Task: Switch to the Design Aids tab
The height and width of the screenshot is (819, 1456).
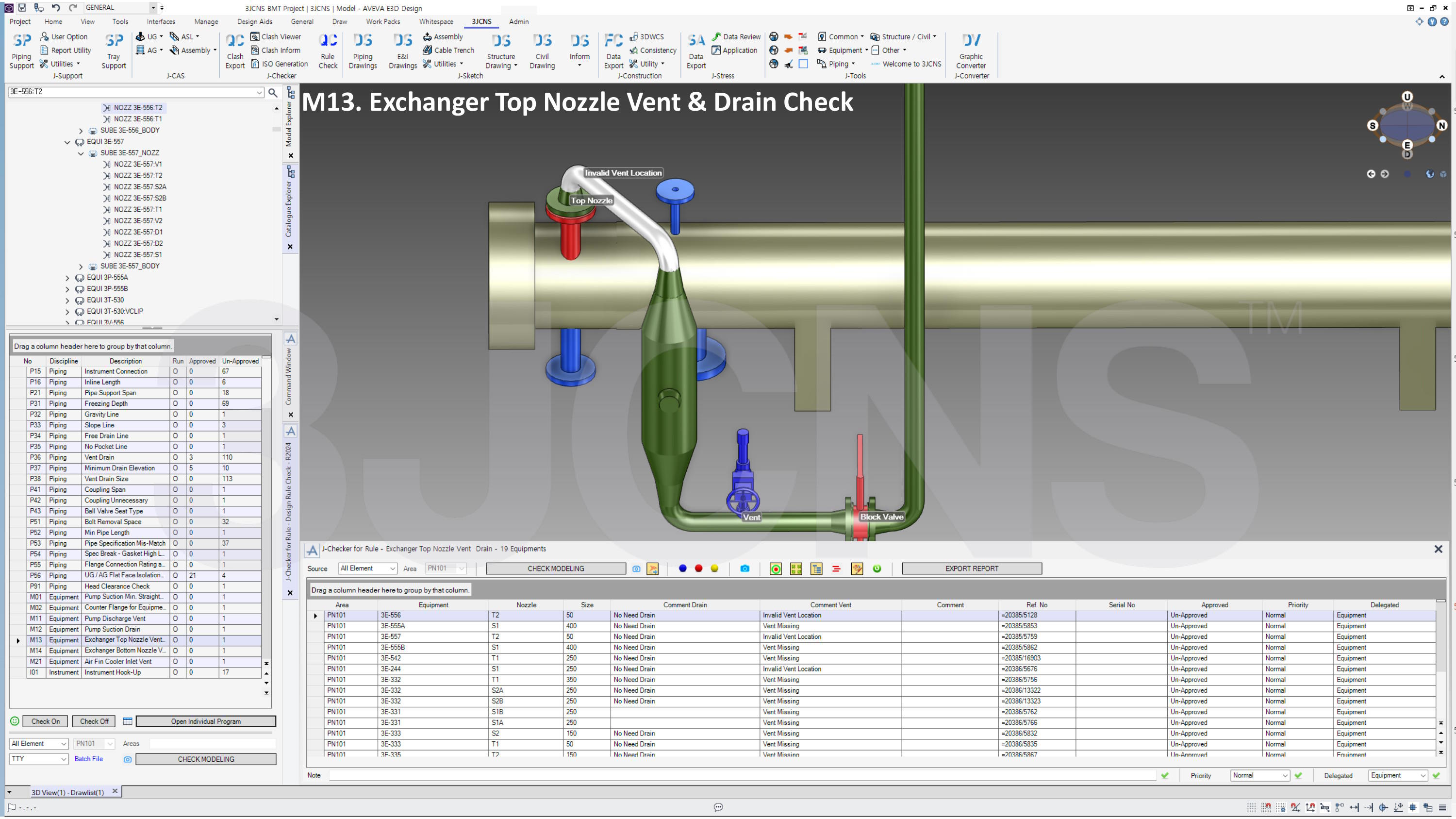Action: point(254,21)
